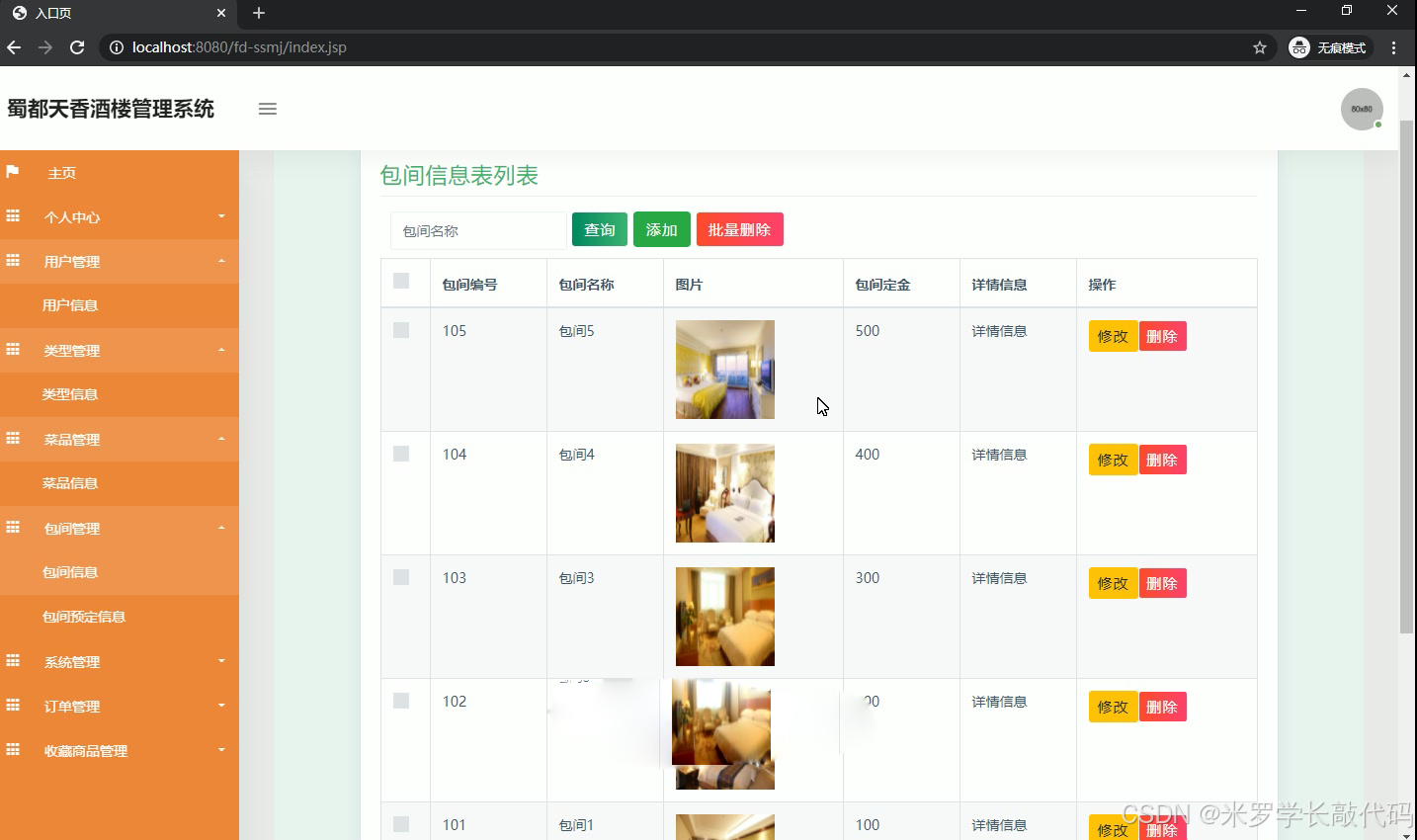Click the incognito mode 无痕模式 badge
This screenshot has height=840, width=1417.
(x=1329, y=47)
